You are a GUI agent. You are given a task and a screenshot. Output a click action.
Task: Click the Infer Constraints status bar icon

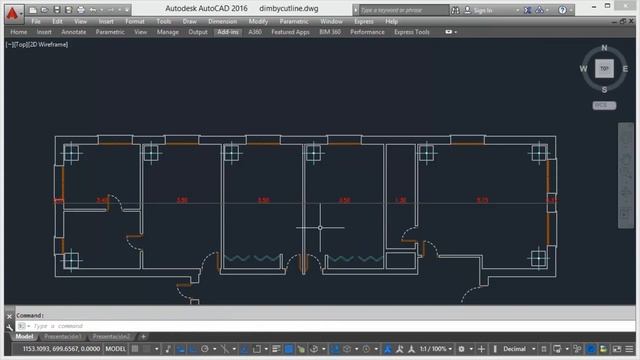coord(168,349)
